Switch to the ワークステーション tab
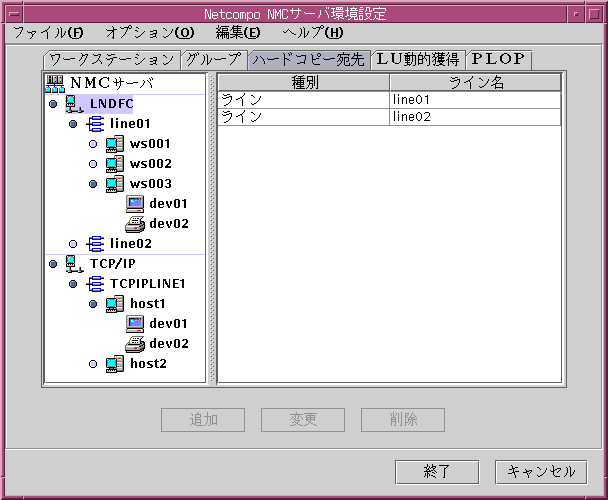The height and width of the screenshot is (500, 608). click(112, 60)
